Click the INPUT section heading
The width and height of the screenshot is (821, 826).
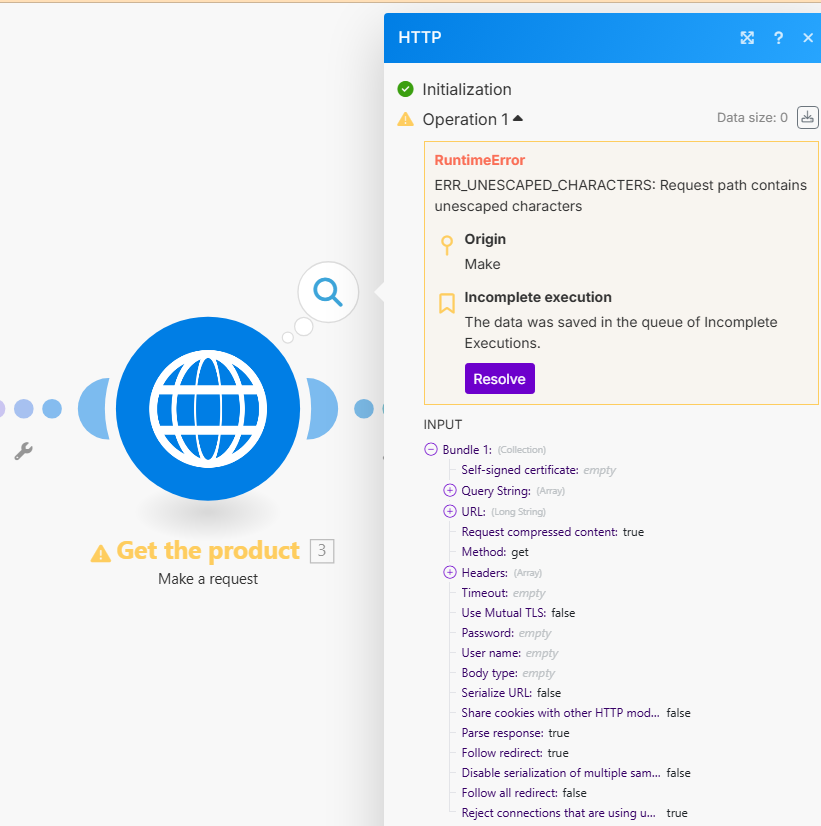(x=442, y=425)
